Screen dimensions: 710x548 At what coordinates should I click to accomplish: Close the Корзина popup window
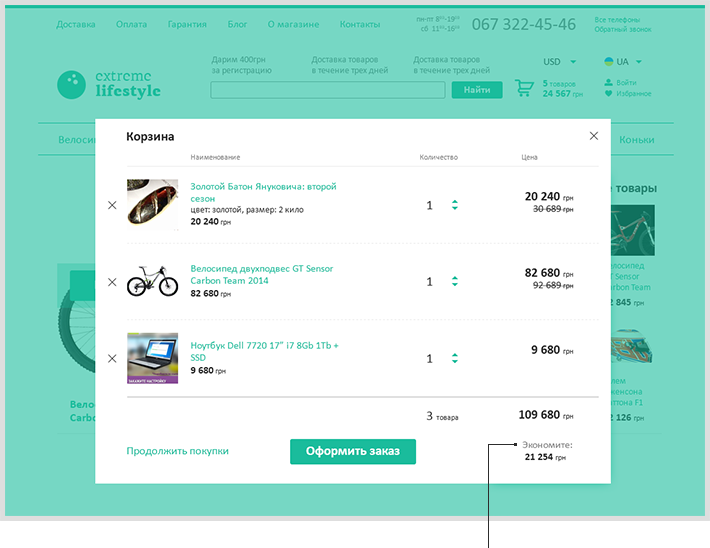(594, 136)
